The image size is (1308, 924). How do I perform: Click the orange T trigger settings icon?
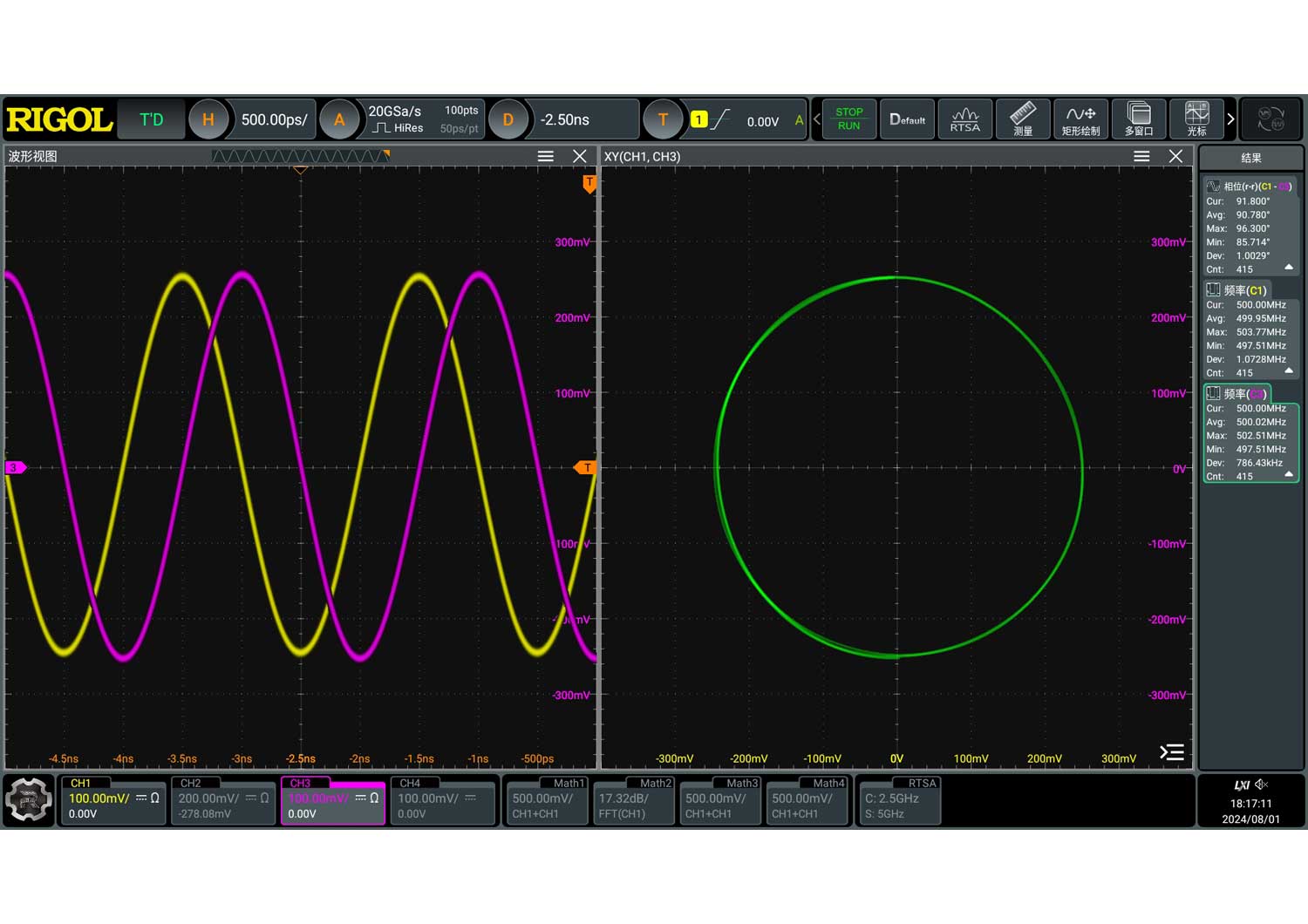(x=663, y=119)
